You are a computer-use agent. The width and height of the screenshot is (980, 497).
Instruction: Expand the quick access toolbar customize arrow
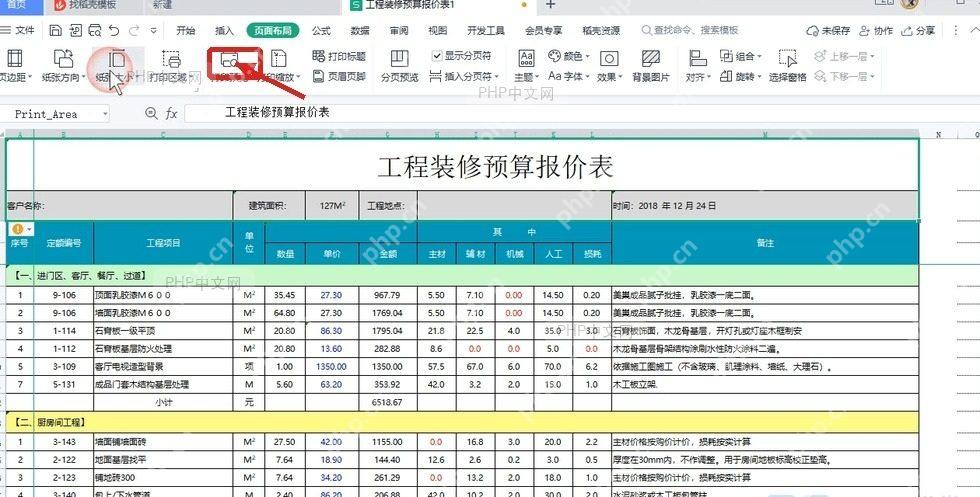coord(154,31)
